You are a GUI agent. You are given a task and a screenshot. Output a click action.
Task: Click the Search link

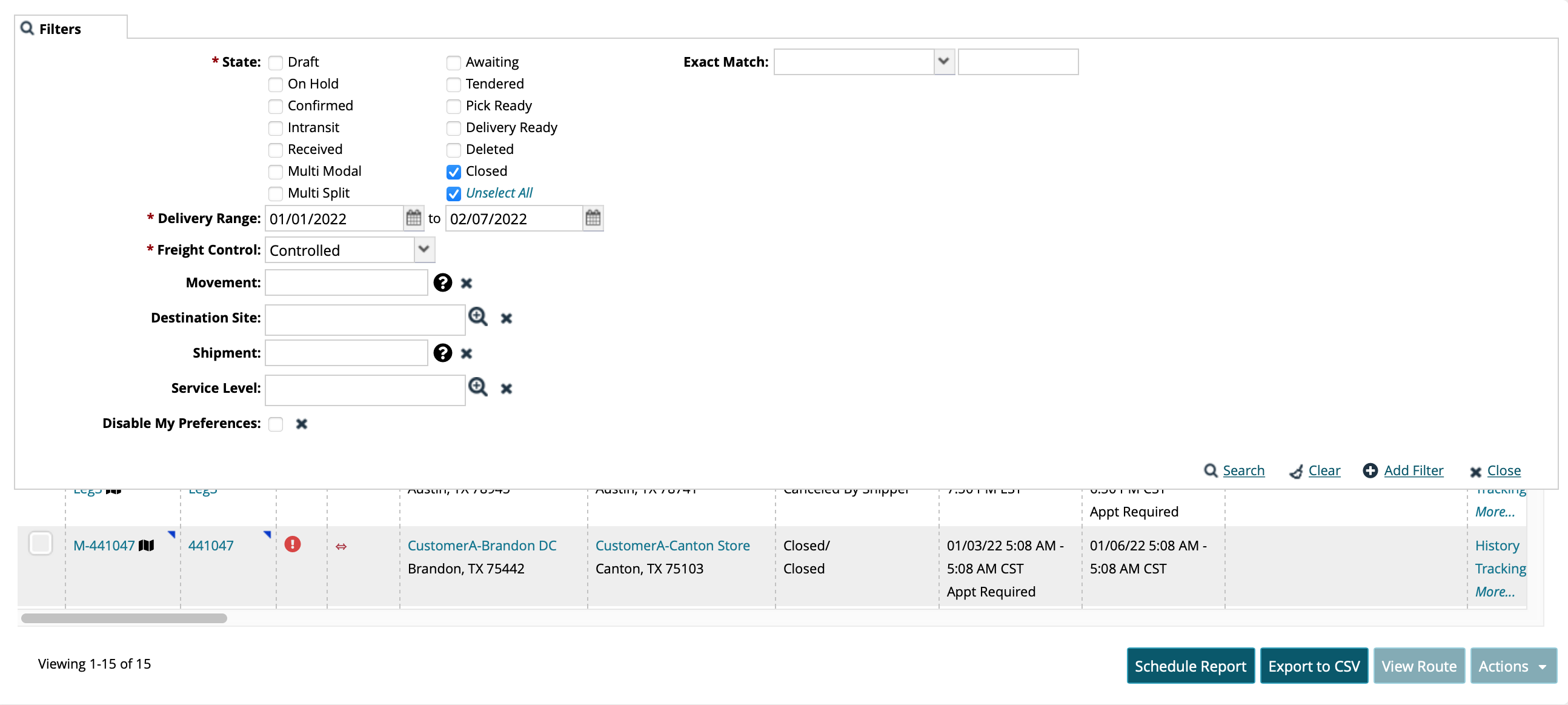pos(1243,470)
